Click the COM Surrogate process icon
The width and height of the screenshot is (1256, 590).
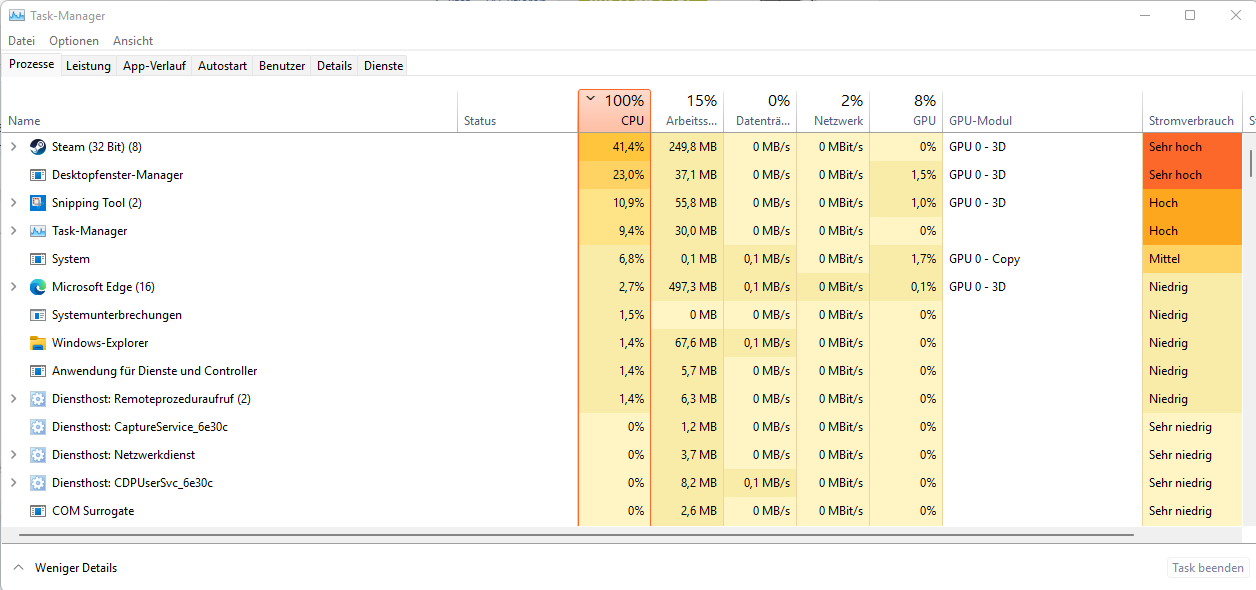coord(38,511)
